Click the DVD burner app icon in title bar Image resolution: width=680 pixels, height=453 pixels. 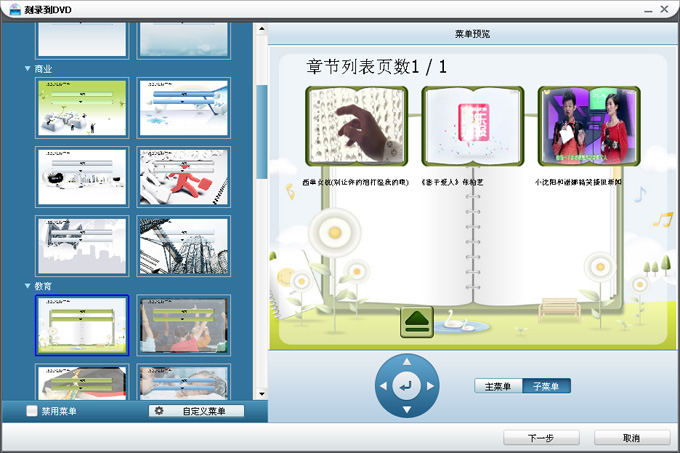tap(15, 9)
